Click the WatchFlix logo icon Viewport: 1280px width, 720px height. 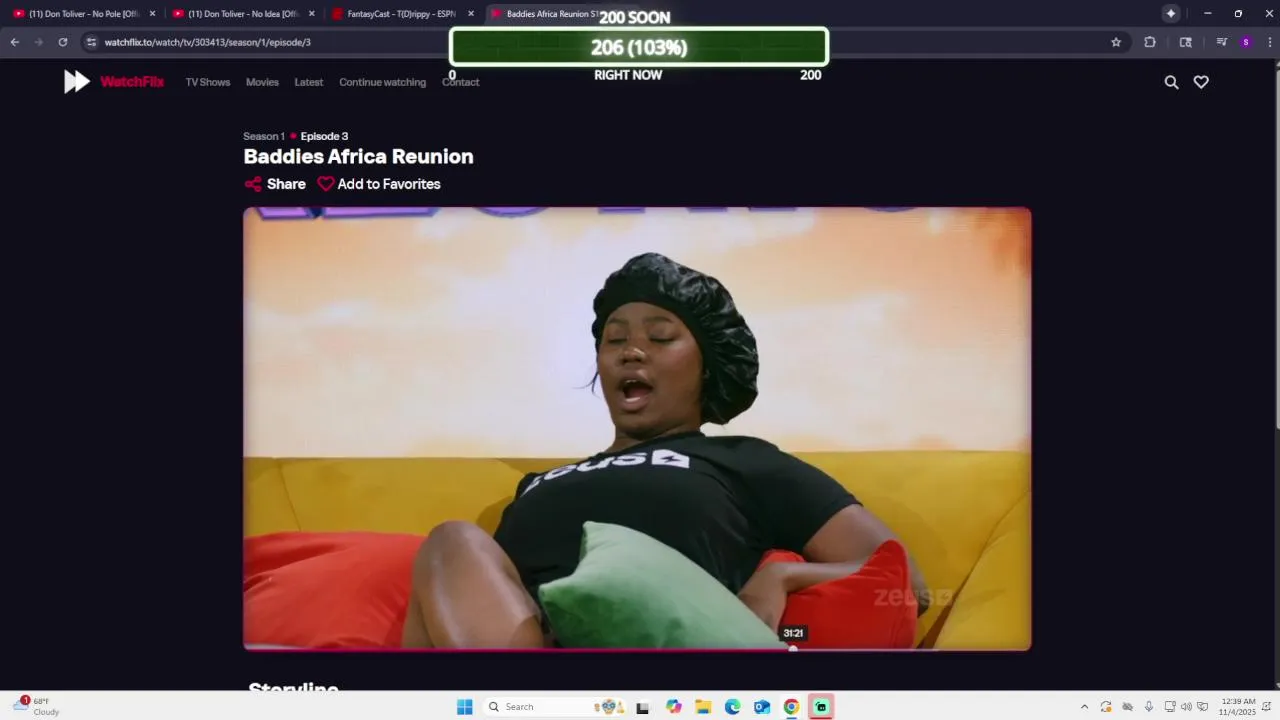(77, 82)
